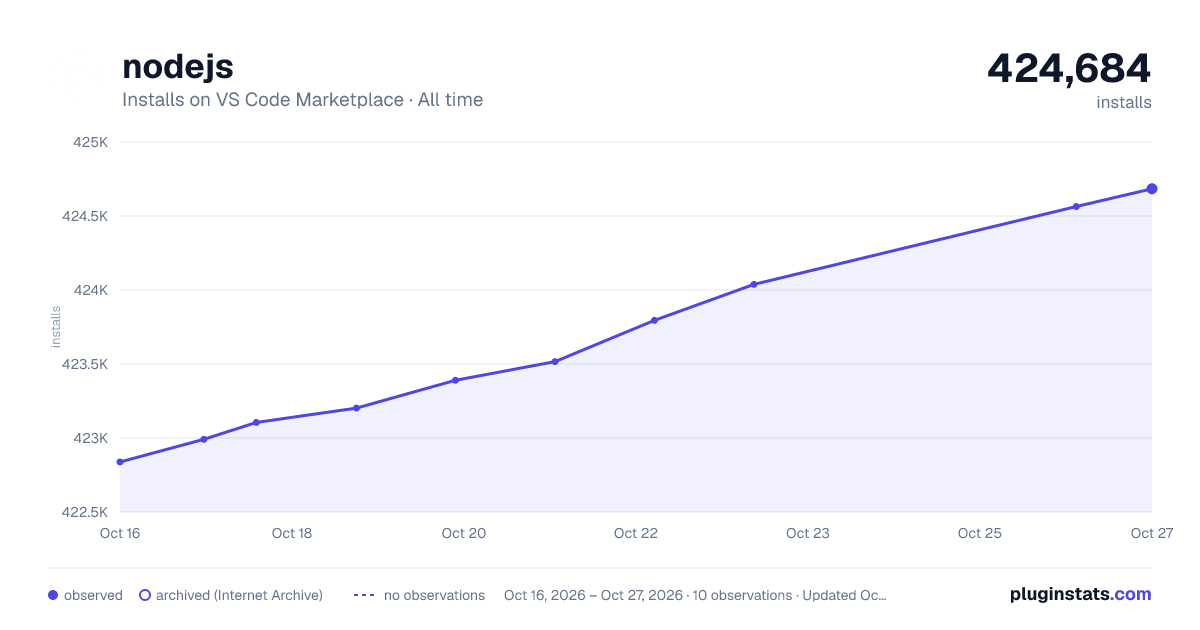Viewport: 1200px width, 630px height.
Task: Click the dashed no-observations legend line
Action: coord(364,595)
